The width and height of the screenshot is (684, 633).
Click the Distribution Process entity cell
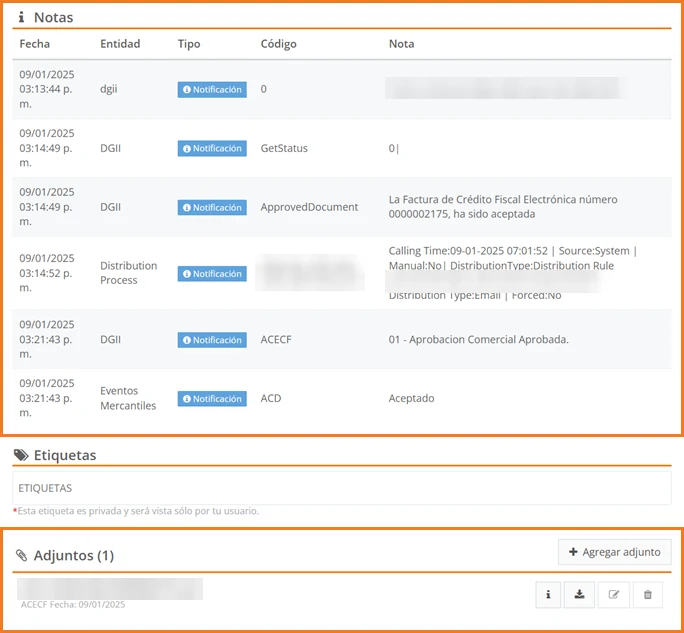128,273
